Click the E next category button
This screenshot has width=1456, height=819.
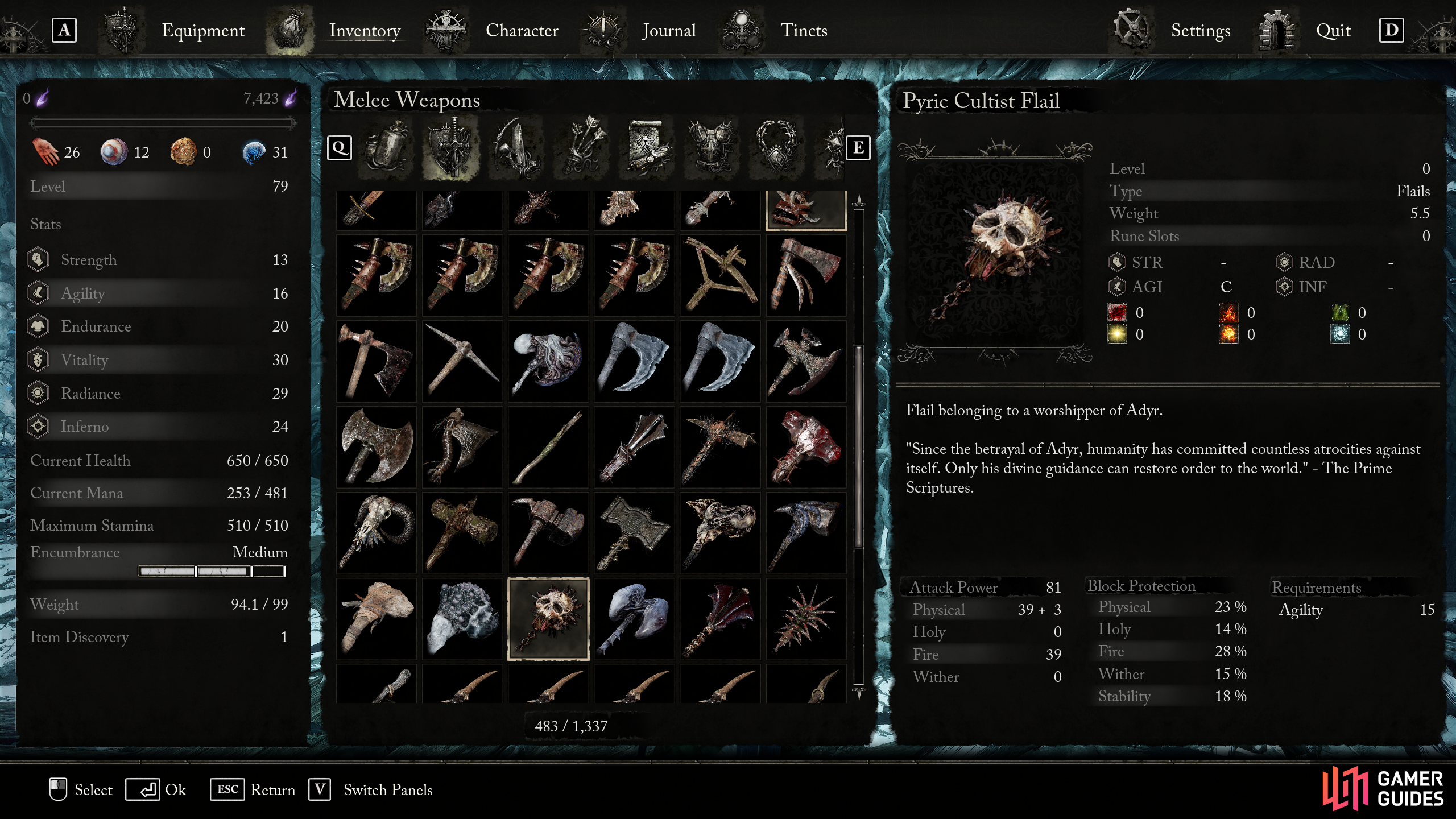click(x=858, y=148)
